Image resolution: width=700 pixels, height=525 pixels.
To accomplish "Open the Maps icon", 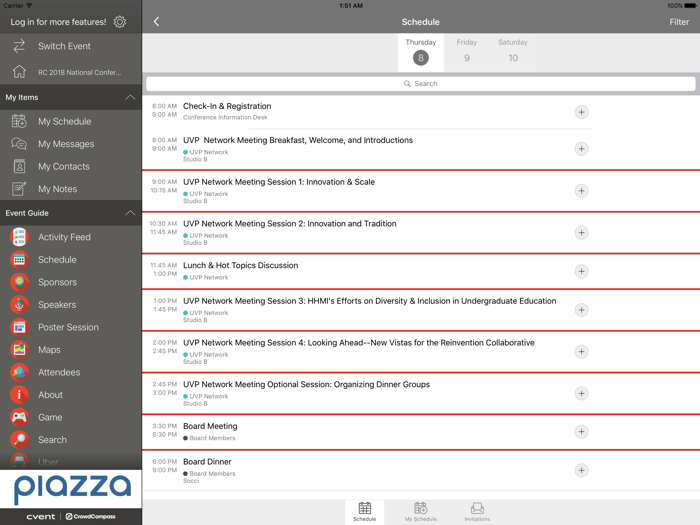I will [19, 350].
